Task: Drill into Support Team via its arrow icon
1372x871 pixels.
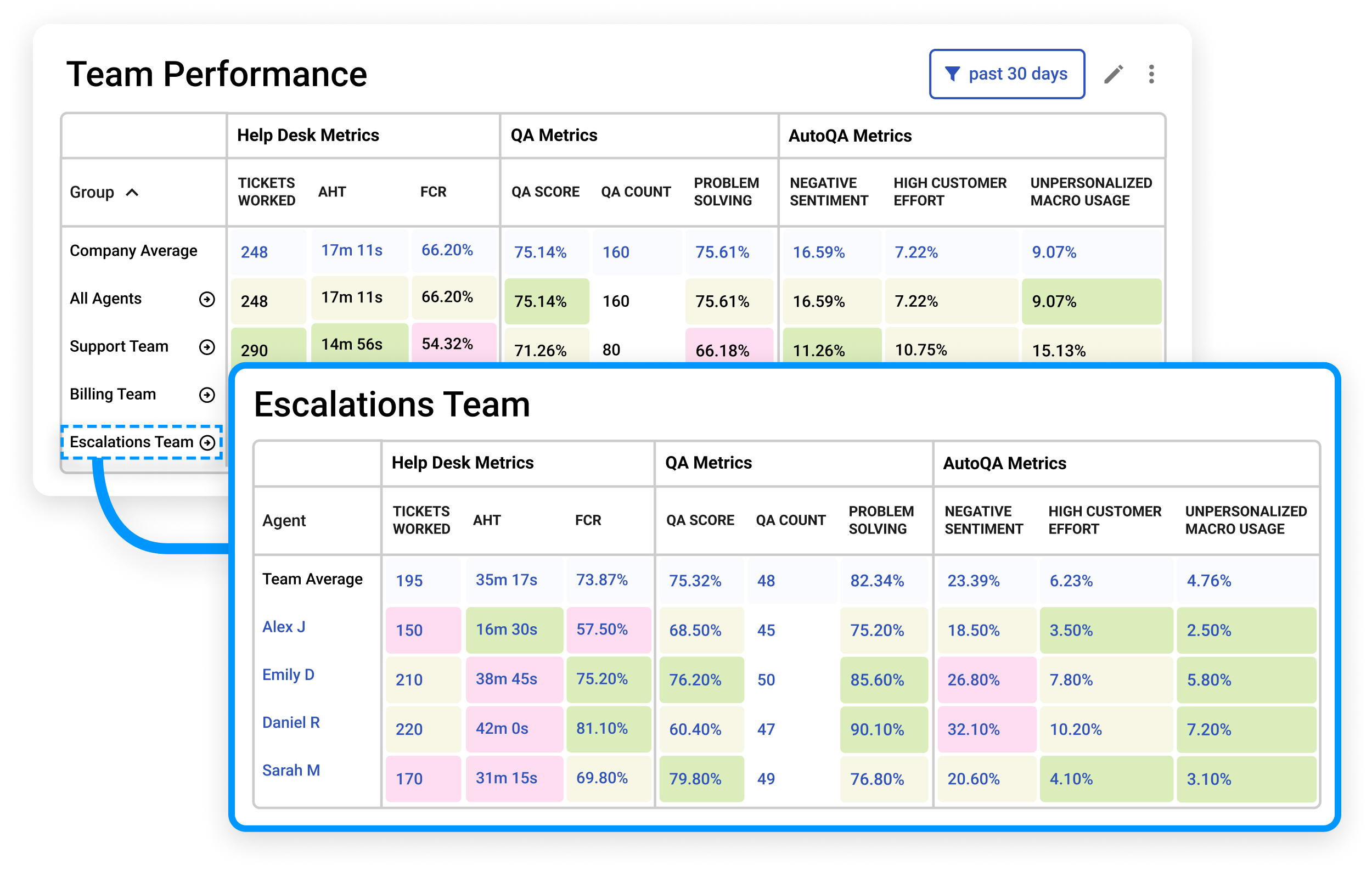Action: coord(207,347)
